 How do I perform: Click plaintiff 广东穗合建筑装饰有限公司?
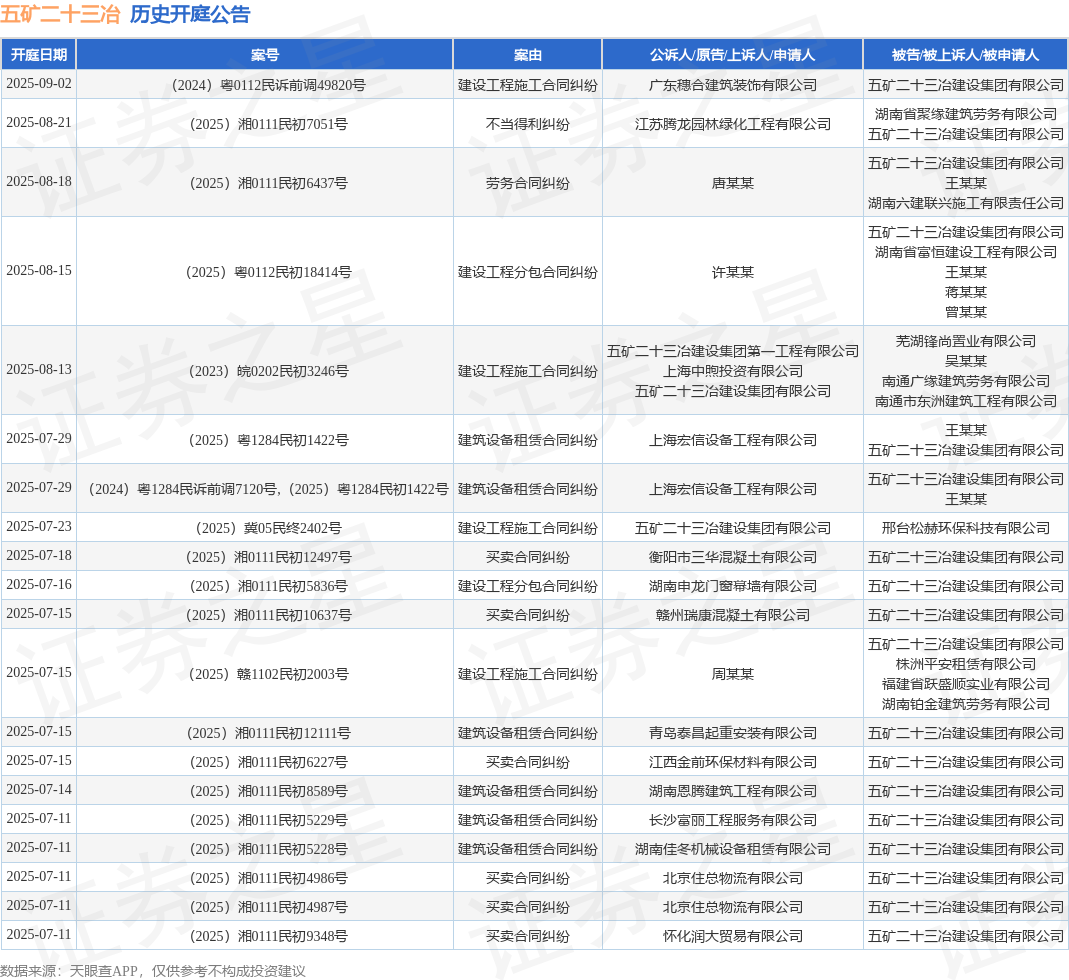point(733,85)
